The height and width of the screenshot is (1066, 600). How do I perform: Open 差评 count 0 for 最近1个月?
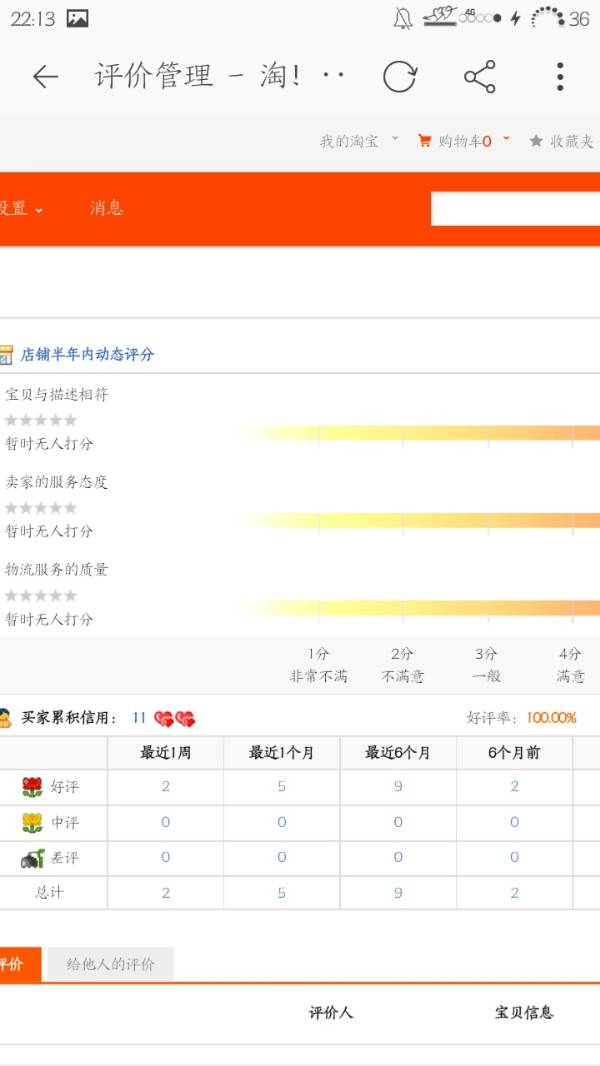tap(281, 858)
